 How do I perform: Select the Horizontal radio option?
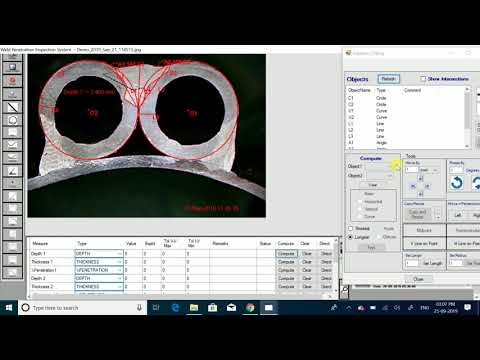360,202
